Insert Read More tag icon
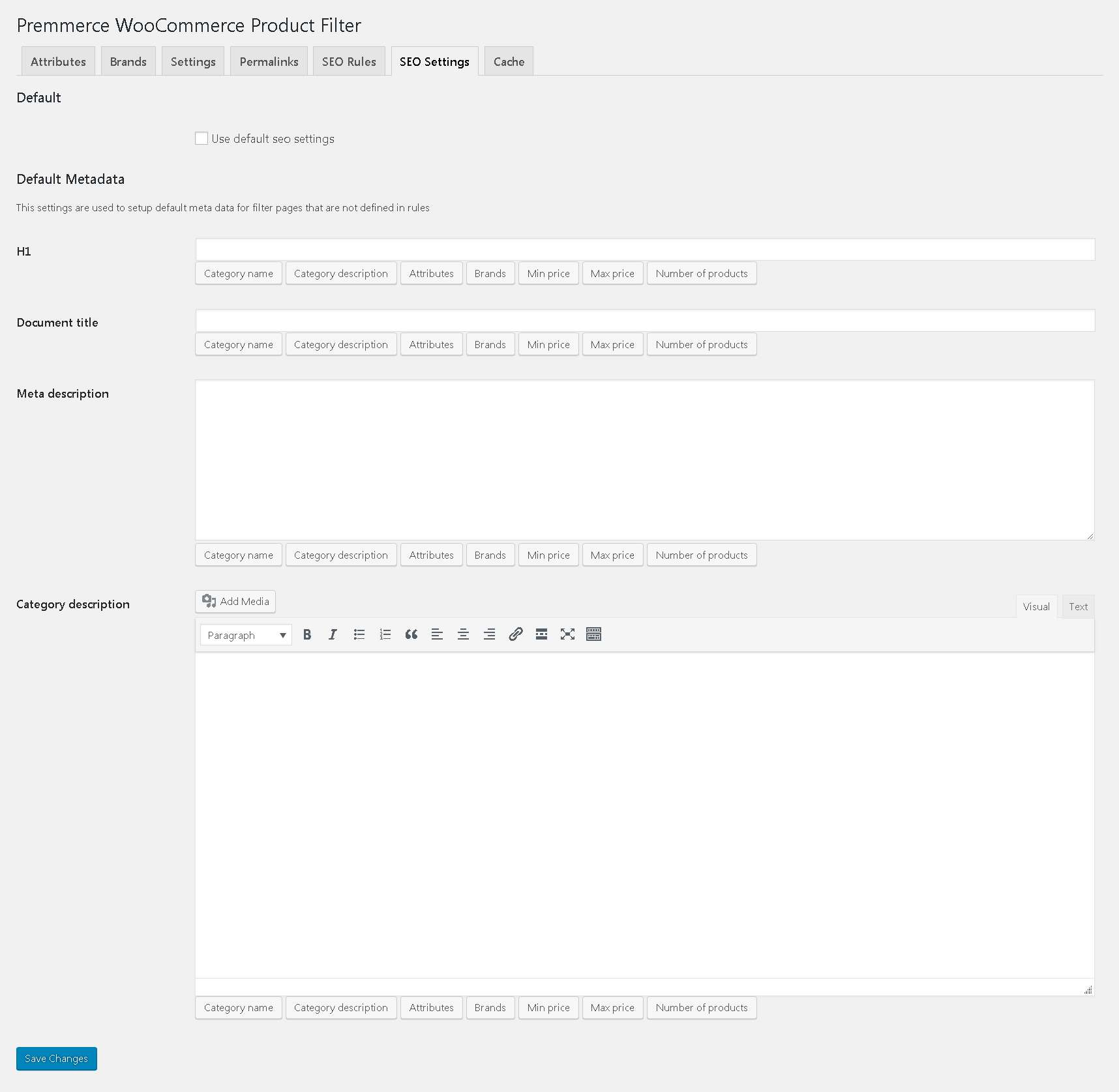 [x=541, y=634]
